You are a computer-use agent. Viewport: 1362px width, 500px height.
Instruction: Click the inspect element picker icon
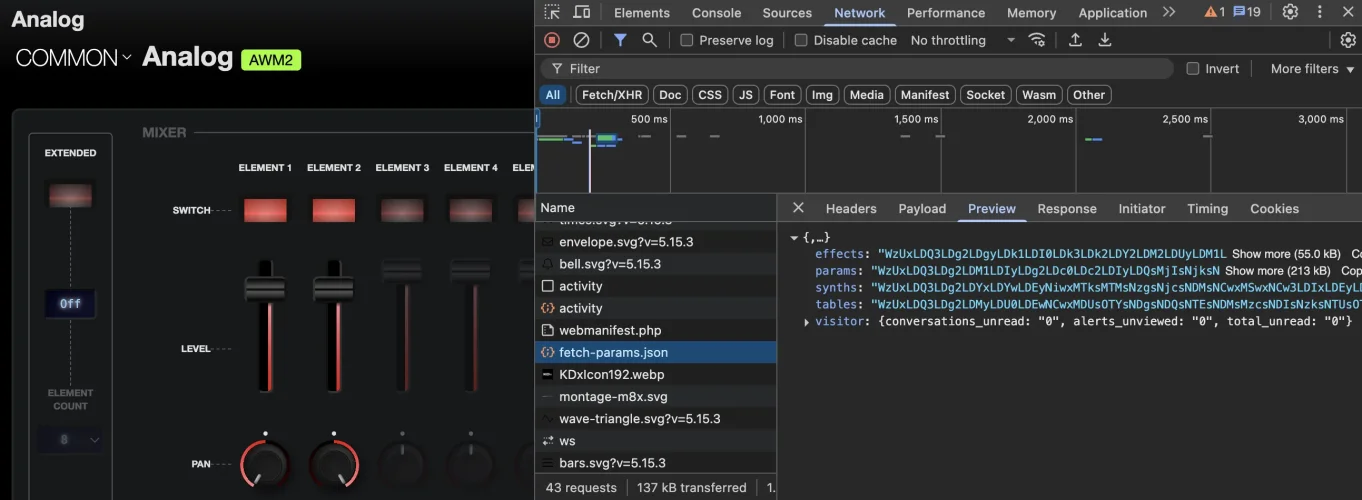(552, 12)
